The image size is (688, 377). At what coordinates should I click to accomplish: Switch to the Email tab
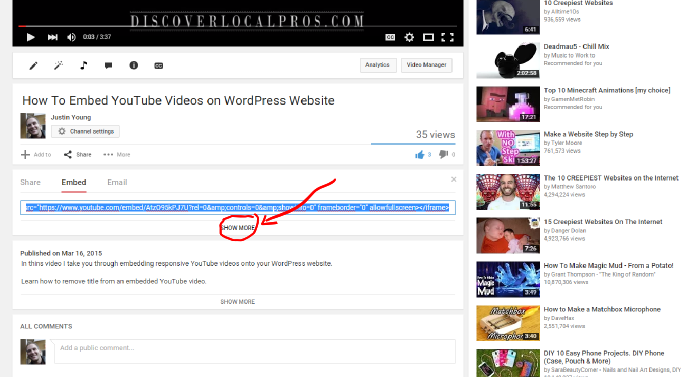(117, 182)
